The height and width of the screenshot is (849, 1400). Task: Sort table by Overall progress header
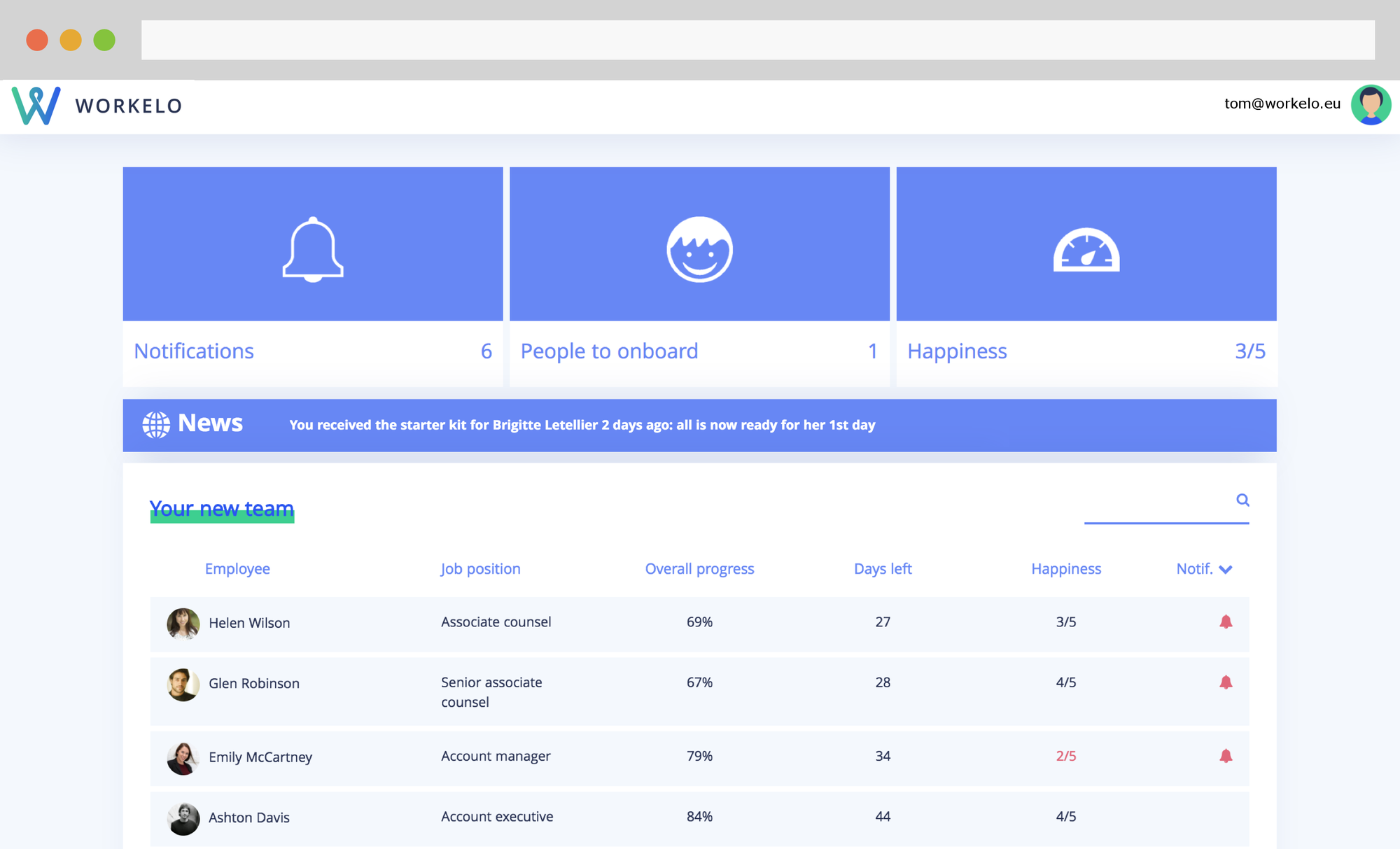pos(699,569)
